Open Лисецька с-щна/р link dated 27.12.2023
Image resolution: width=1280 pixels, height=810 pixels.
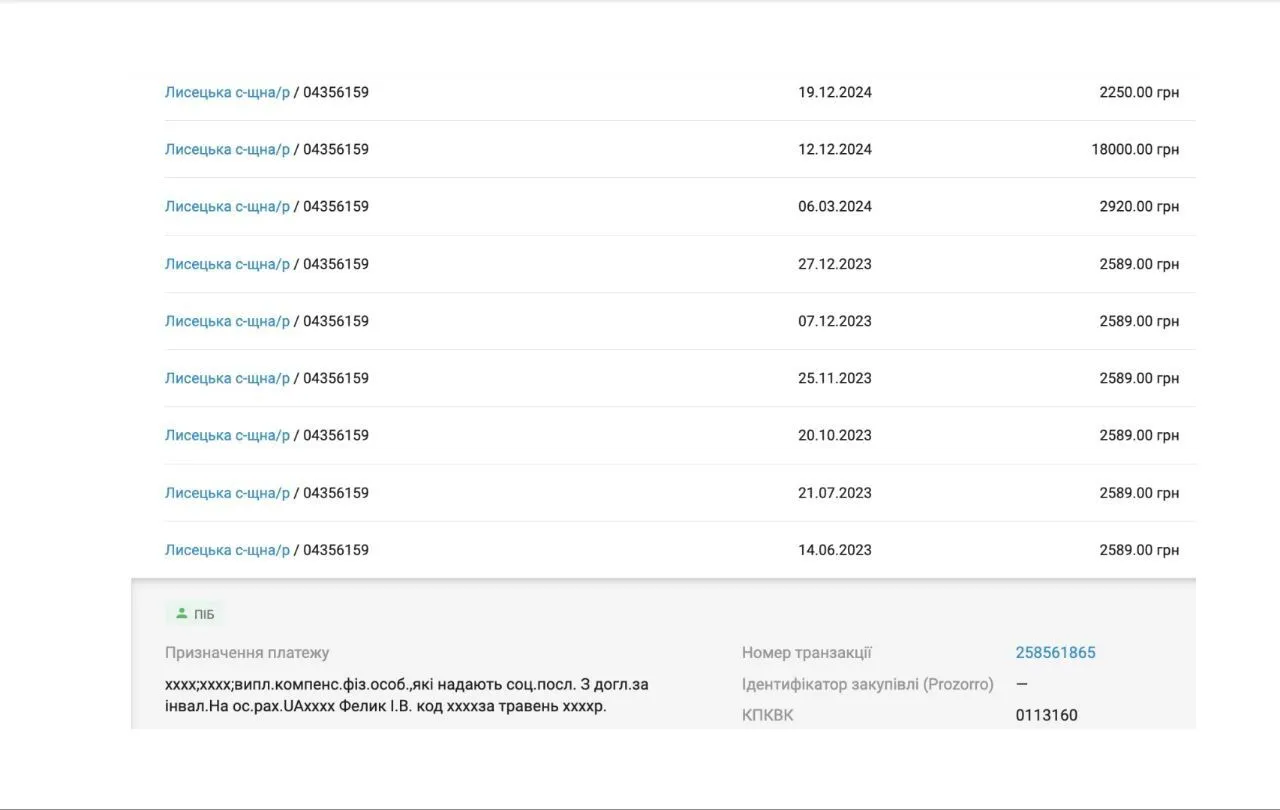pyautogui.click(x=227, y=264)
